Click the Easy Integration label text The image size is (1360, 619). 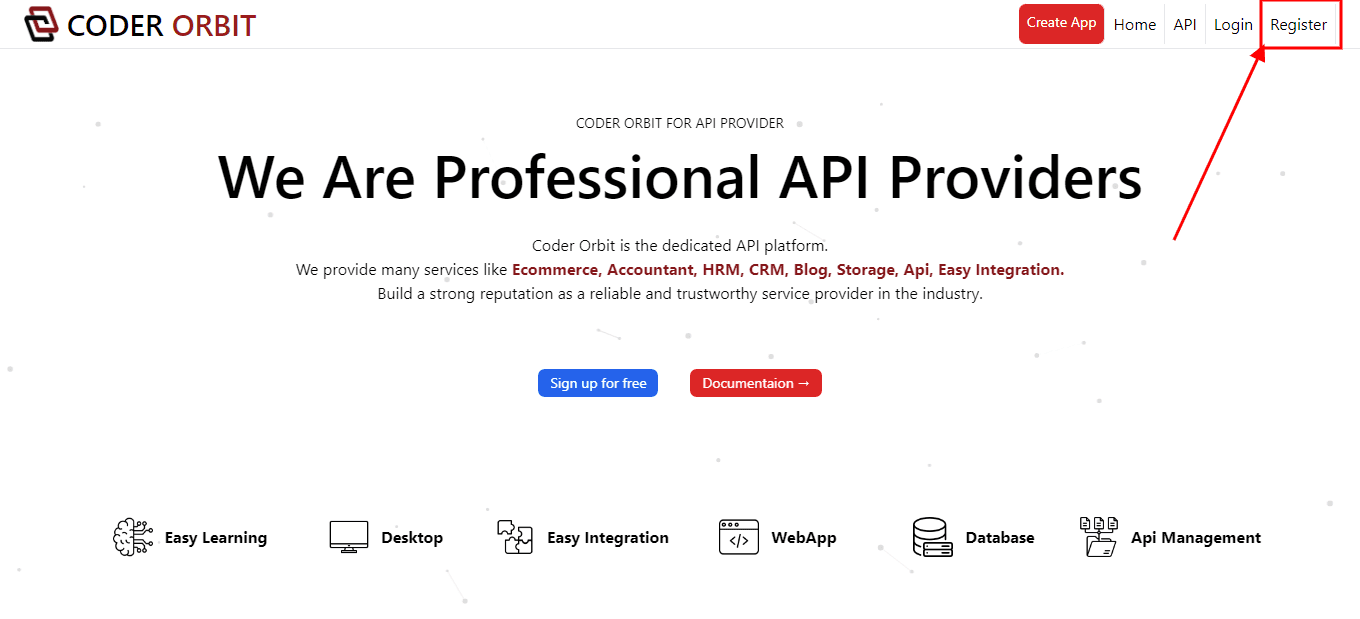[x=607, y=538]
